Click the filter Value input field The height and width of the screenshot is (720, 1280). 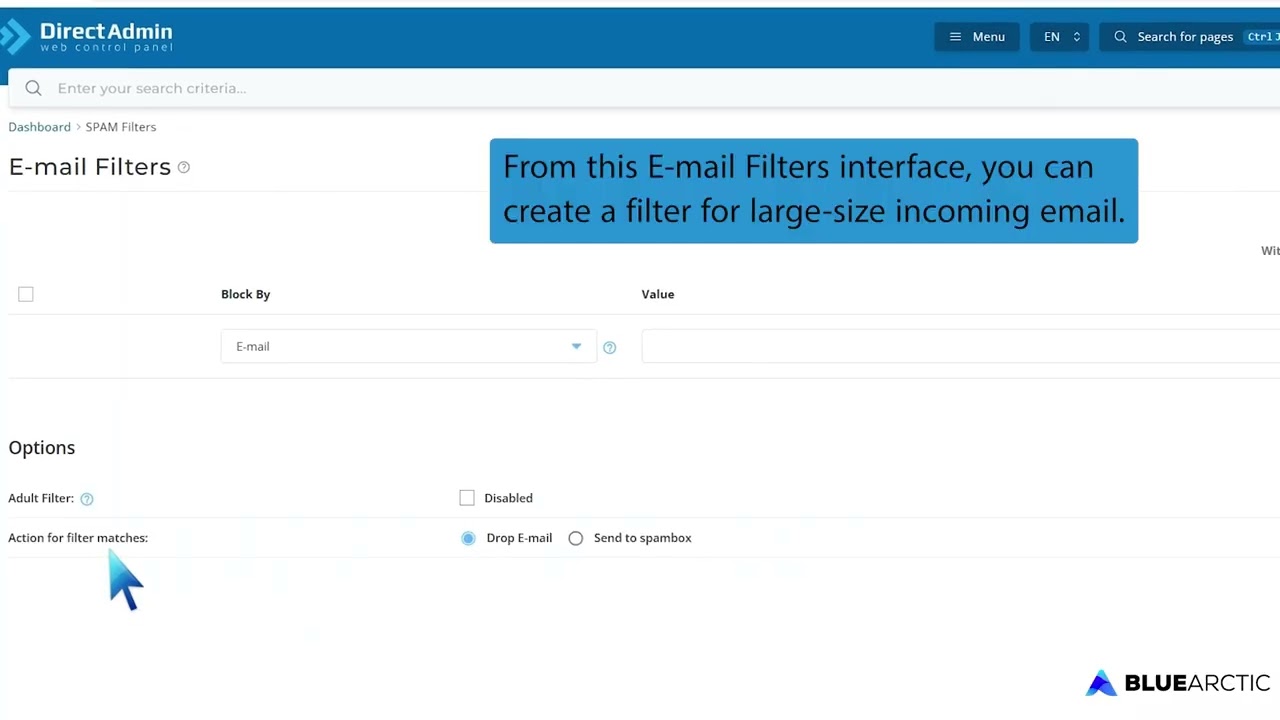960,346
